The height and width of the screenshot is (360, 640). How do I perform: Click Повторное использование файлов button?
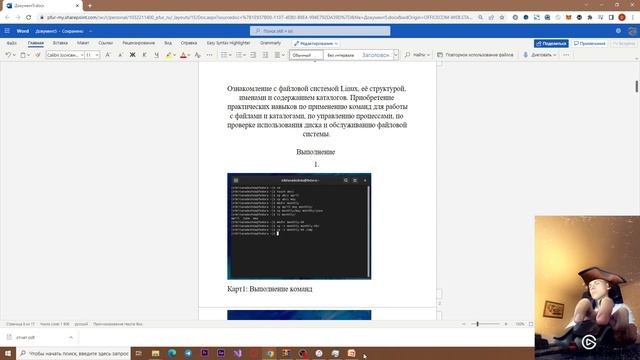[475, 55]
